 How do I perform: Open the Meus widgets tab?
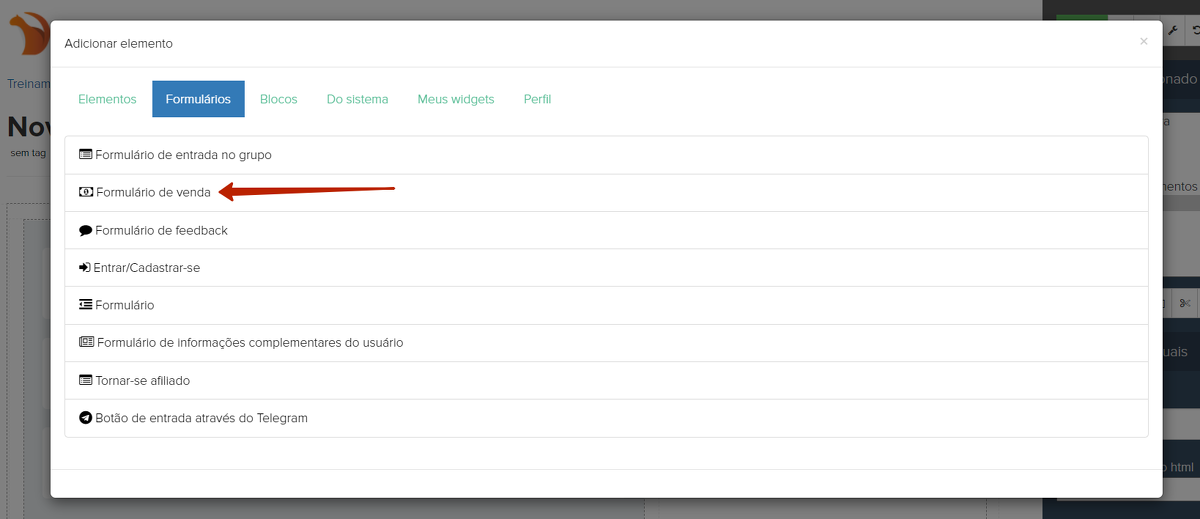(456, 99)
